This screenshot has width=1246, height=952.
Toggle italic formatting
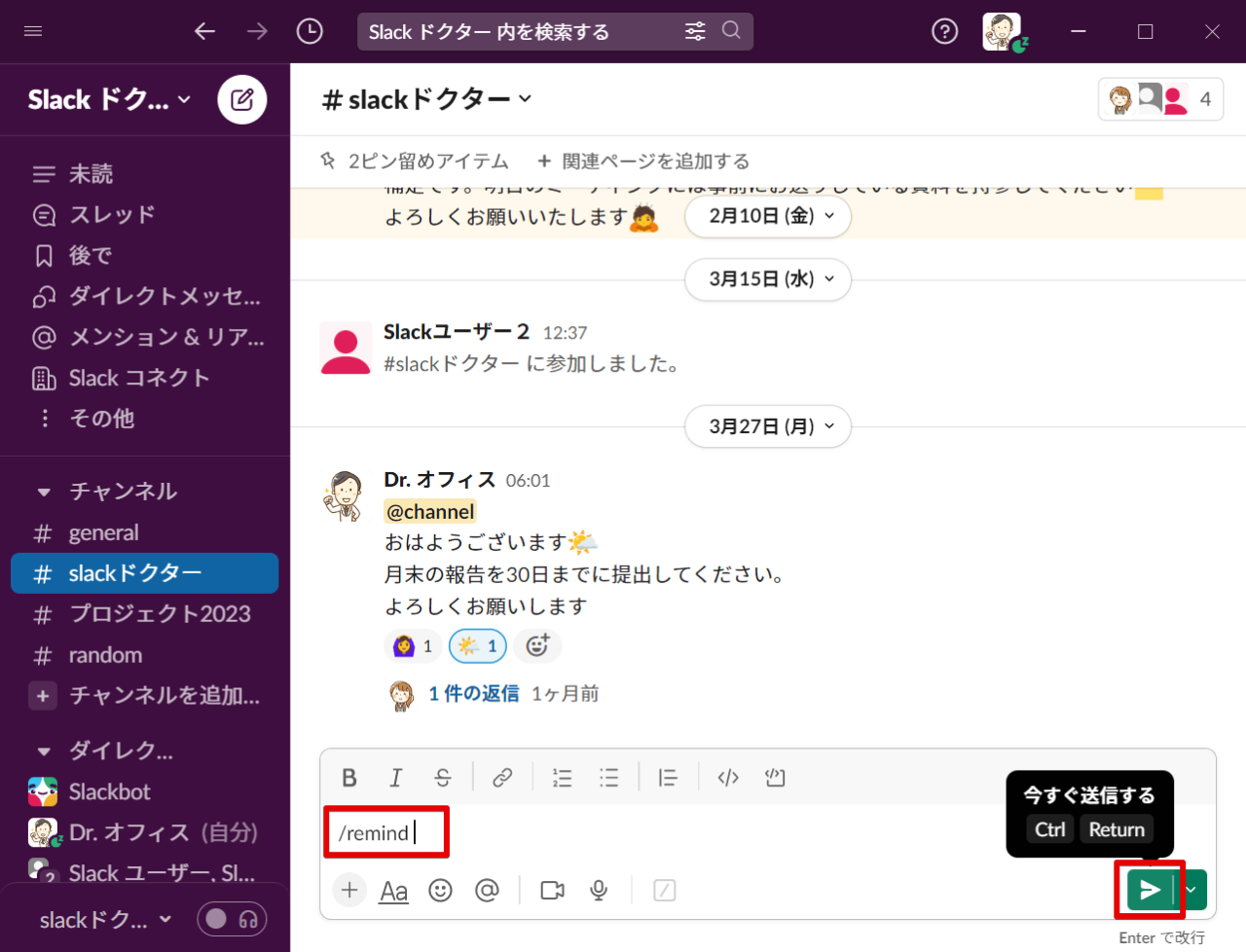(396, 777)
